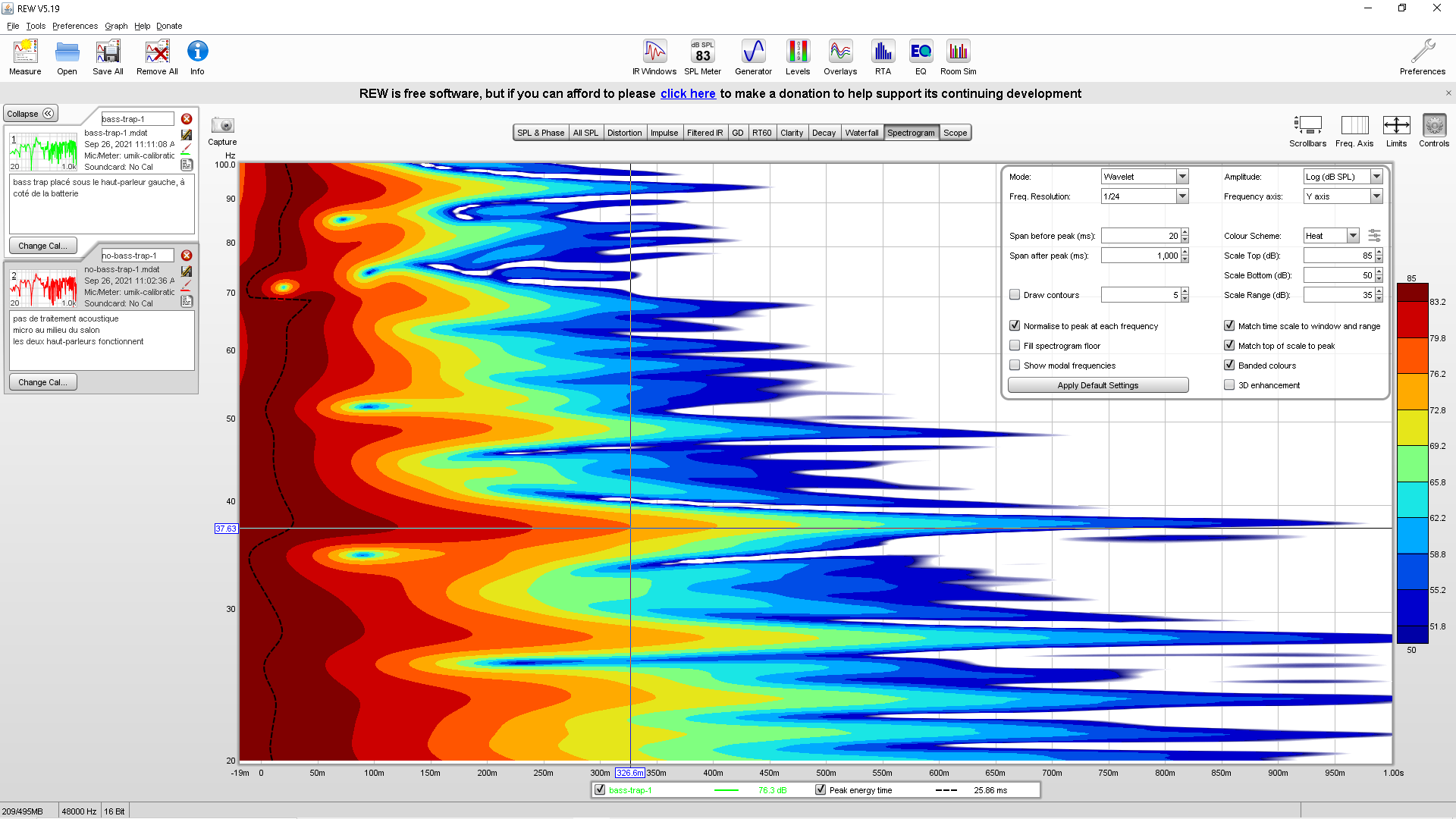Change trace colour of no-bass-trap-1
The width and height of the screenshot is (1456, 819).
(186, 286)
